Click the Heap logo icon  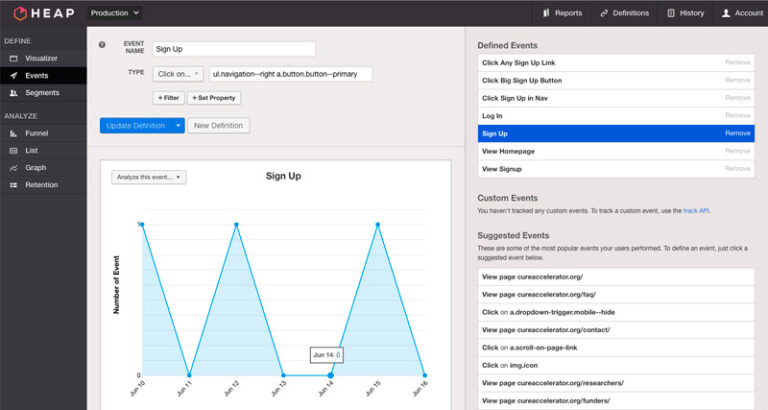click(20, 13)
